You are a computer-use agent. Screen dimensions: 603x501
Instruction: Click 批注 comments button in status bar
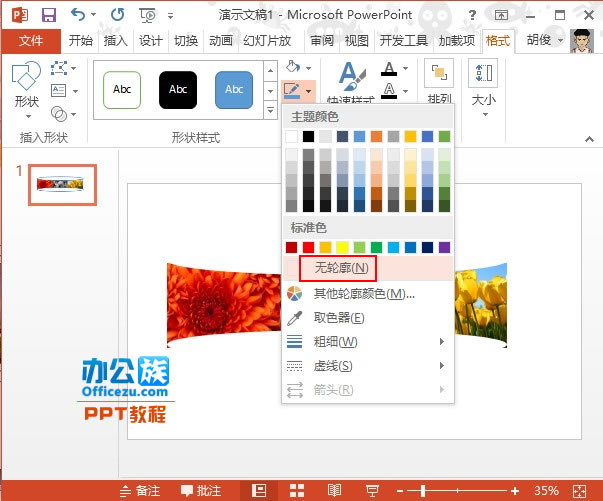tap(201, 491)
